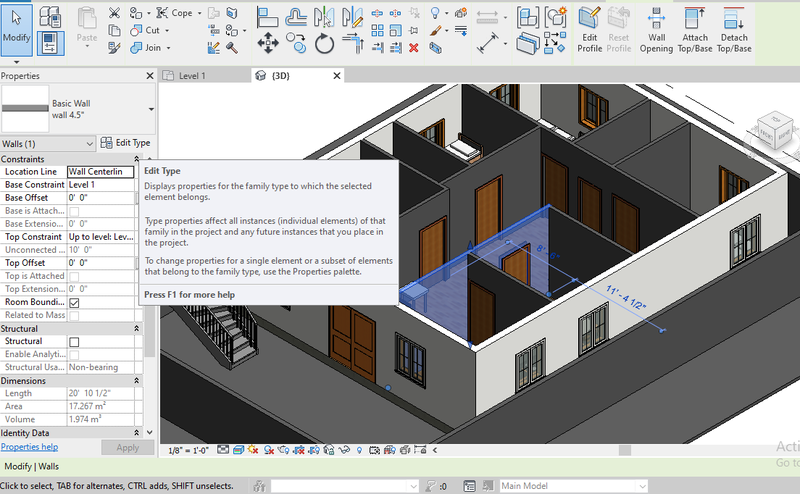Click the Detach Top/Base button
The height and width of the screenshot is (494, 800).
734,30
